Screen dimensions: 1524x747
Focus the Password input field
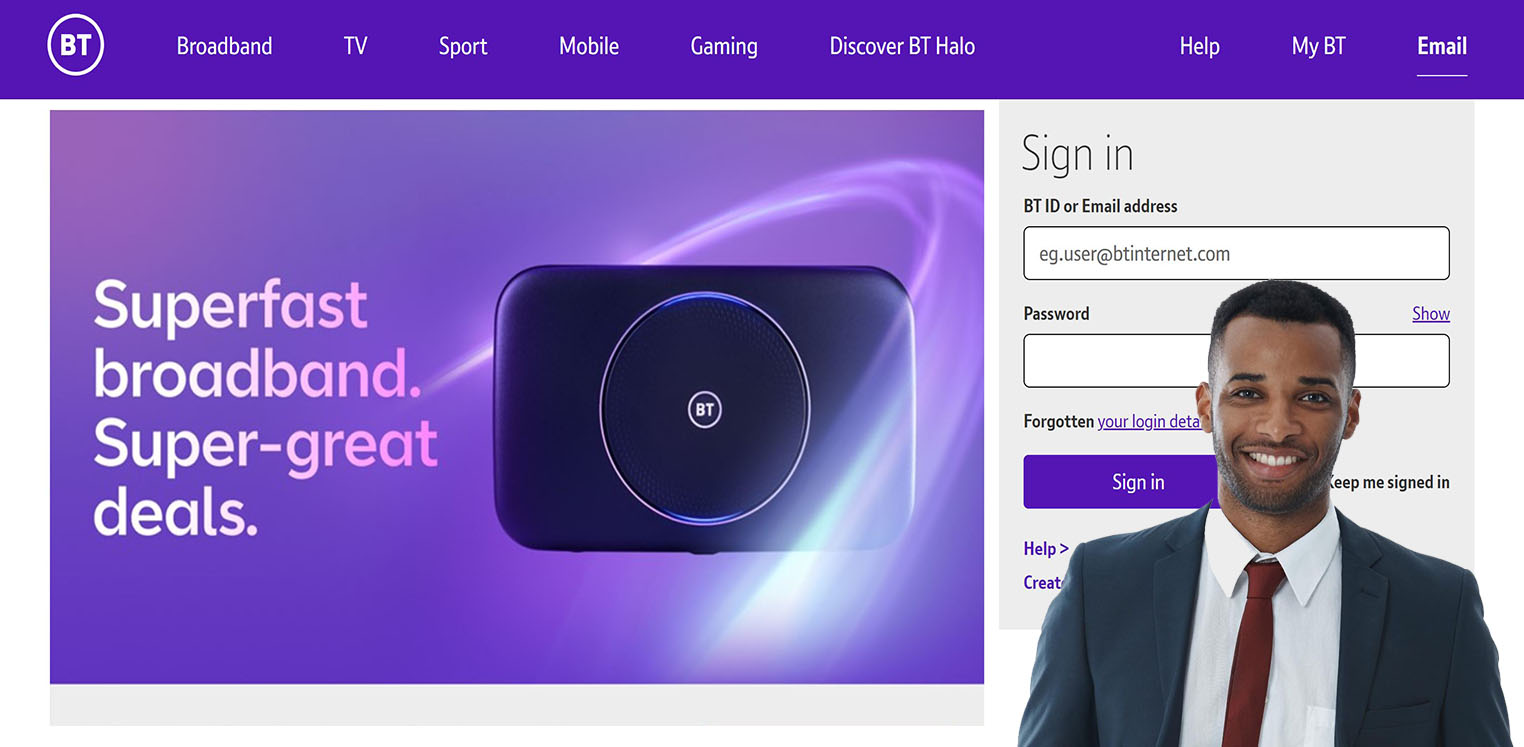click(1116, 361)
